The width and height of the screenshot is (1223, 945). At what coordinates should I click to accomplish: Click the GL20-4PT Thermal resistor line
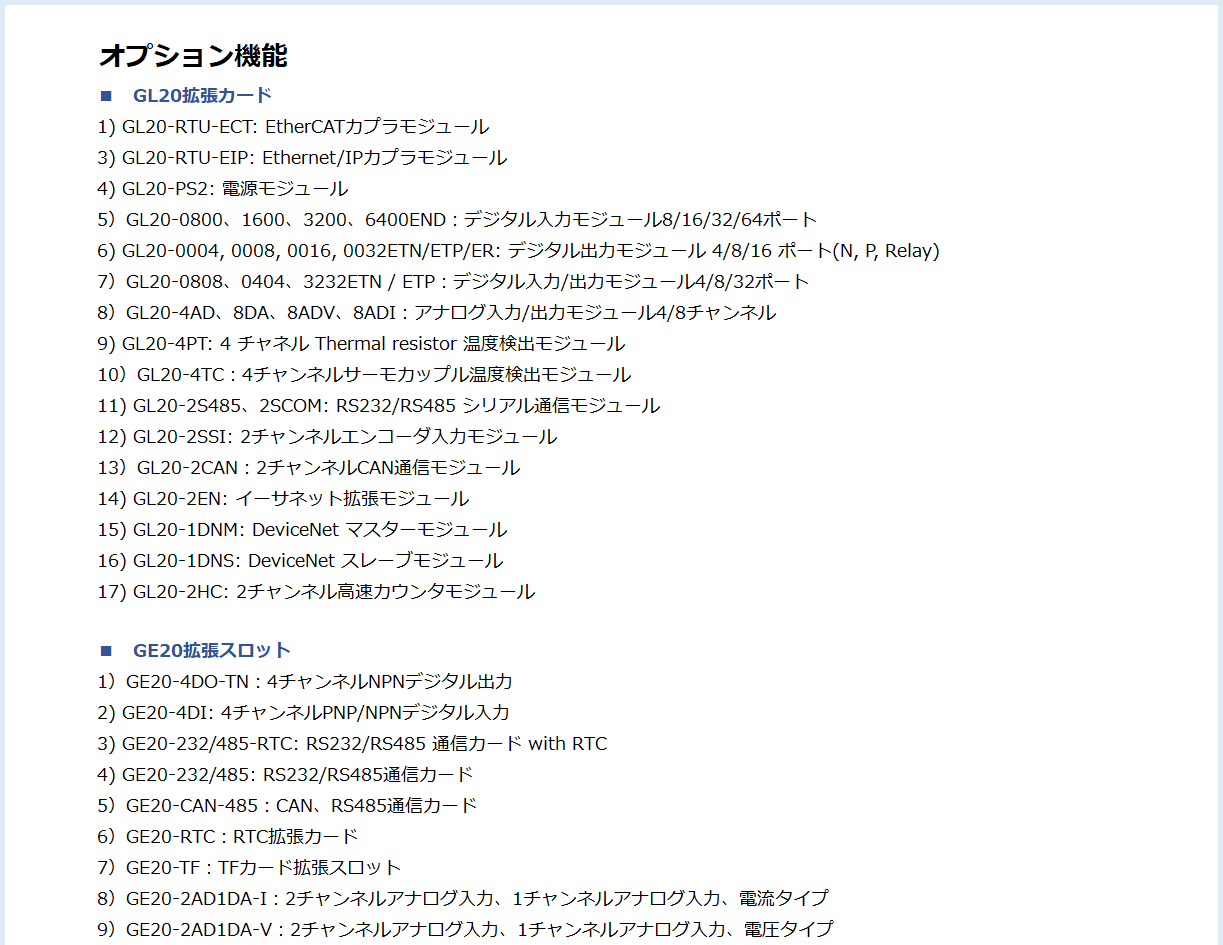(361, 344)
